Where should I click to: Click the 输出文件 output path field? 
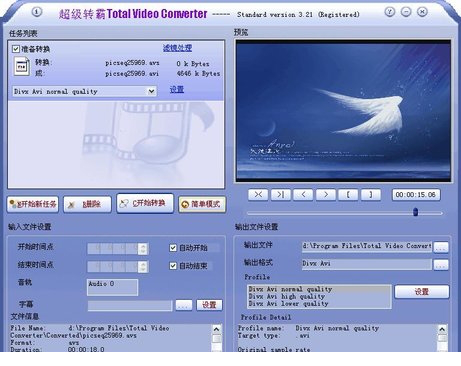[x=367, y=246]
